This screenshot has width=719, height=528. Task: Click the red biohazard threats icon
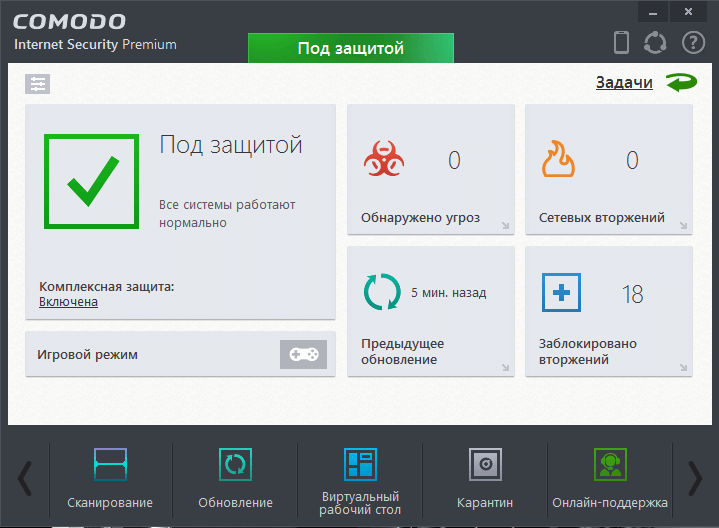tap(384, 159)
